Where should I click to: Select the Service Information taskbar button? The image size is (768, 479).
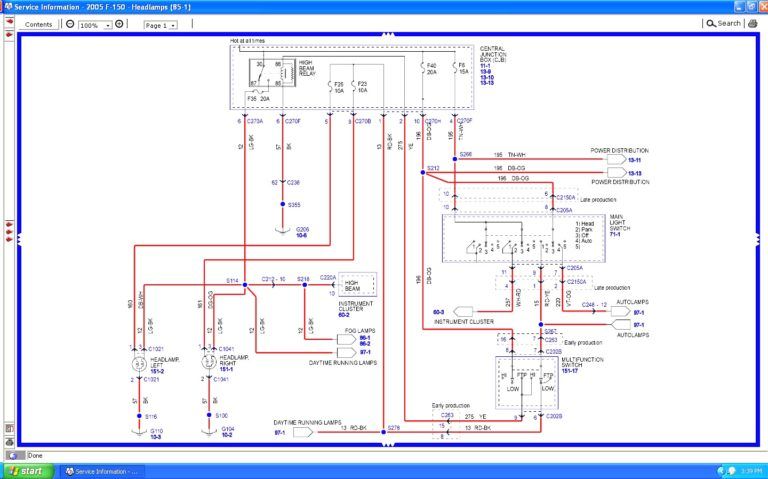[x=102, y=471]
